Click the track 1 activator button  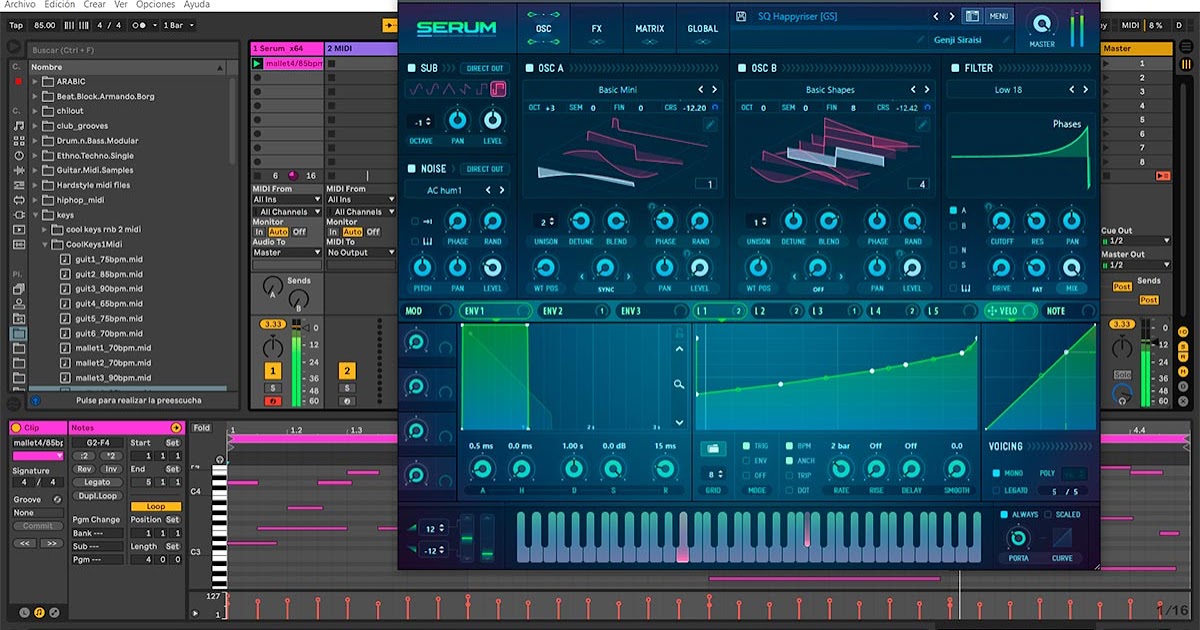point(273,371)
